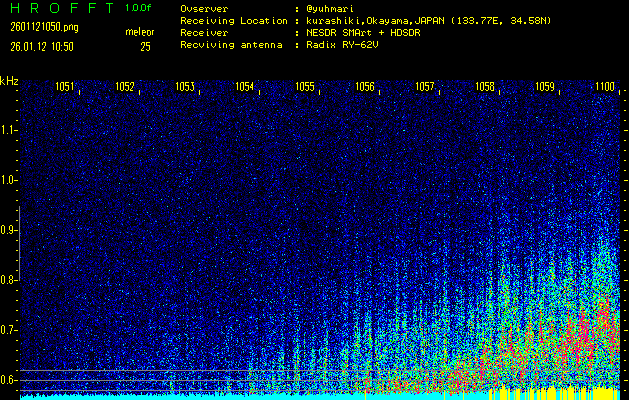The height and width of the screenshot is (400, 629).
Task: Click the 0.8 frequency axis label
Action: coord(10,280)
